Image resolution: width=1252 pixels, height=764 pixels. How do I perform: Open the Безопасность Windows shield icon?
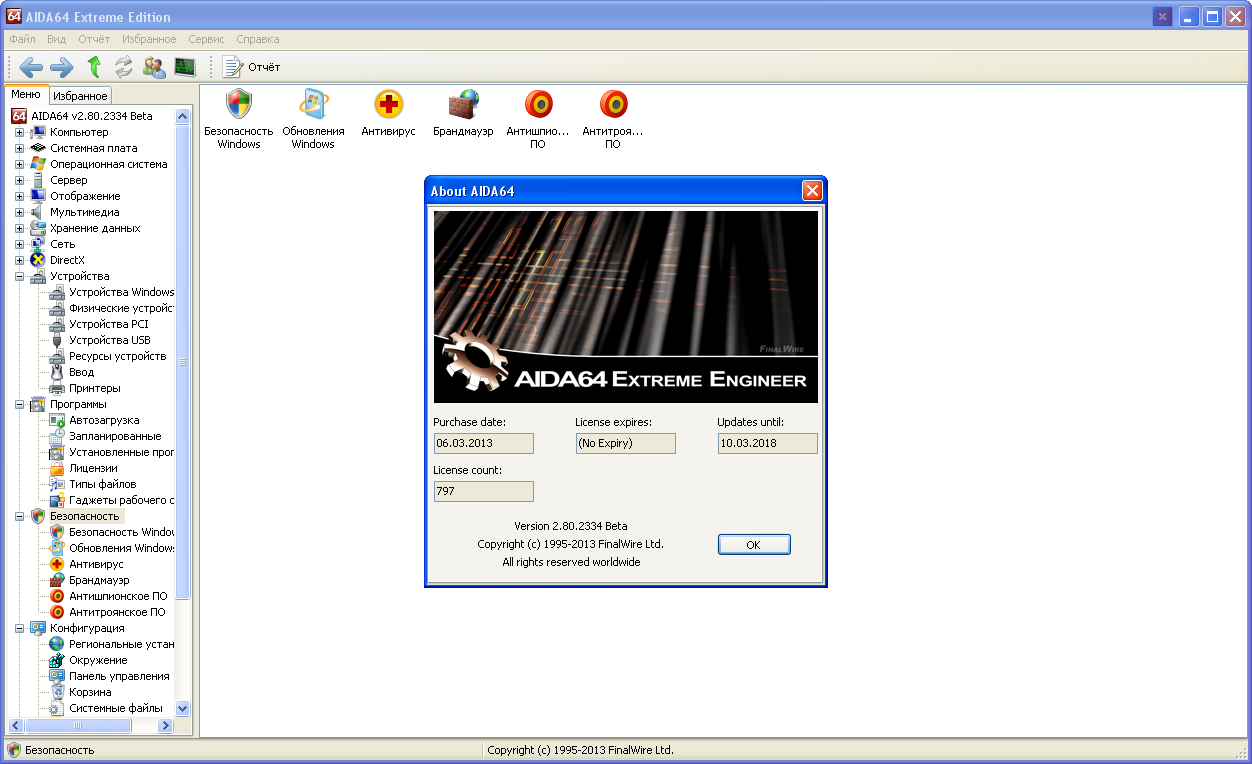(x=238, y=105)
